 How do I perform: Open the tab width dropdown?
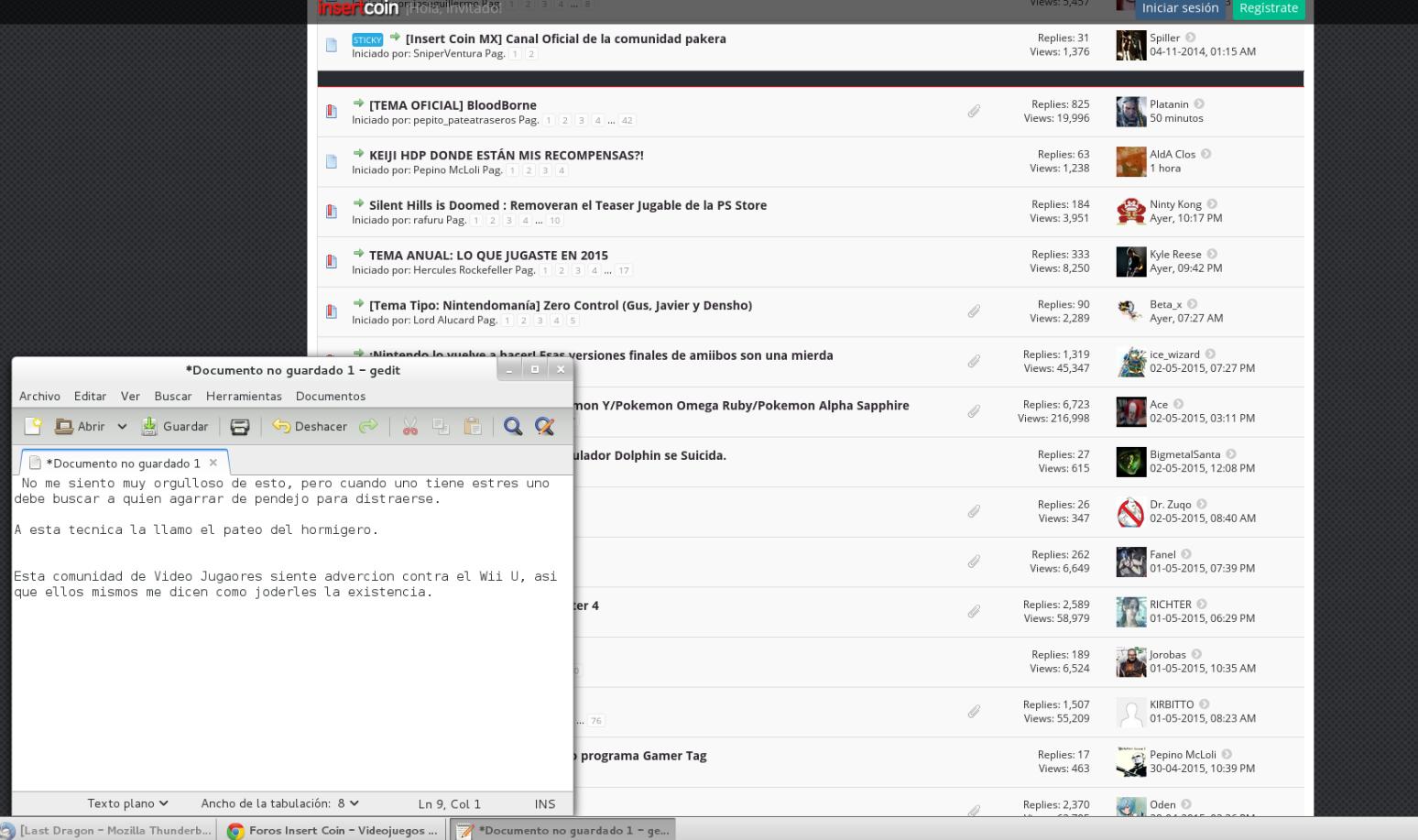279,803
